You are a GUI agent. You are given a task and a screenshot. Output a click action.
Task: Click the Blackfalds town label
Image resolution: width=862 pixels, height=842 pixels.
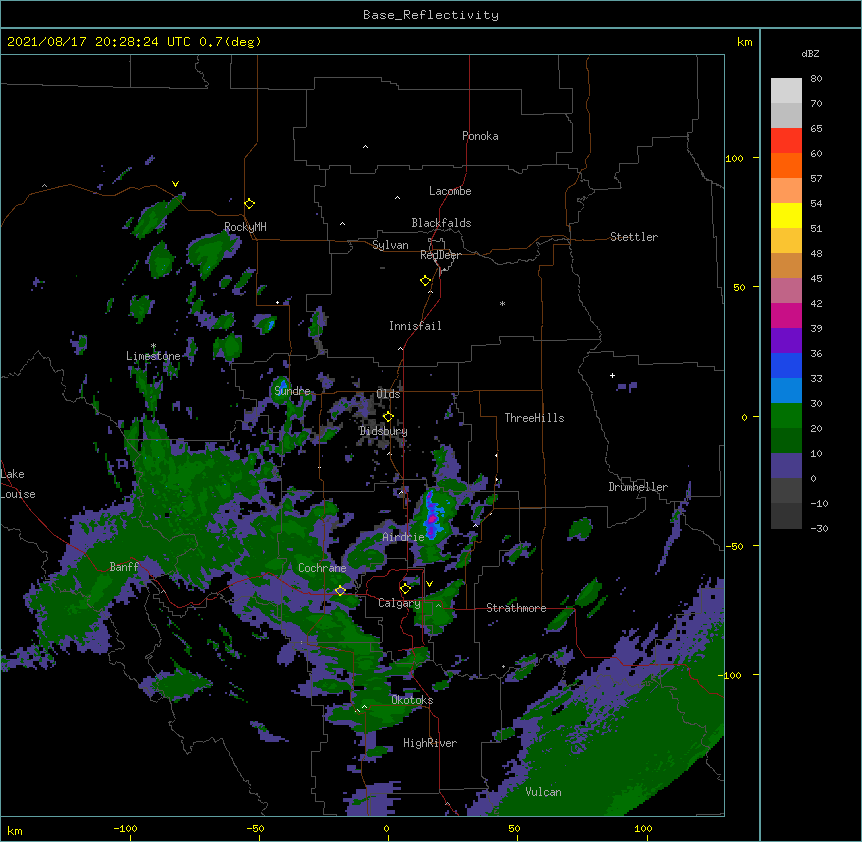pyautogui.click(x=441, y=223)
